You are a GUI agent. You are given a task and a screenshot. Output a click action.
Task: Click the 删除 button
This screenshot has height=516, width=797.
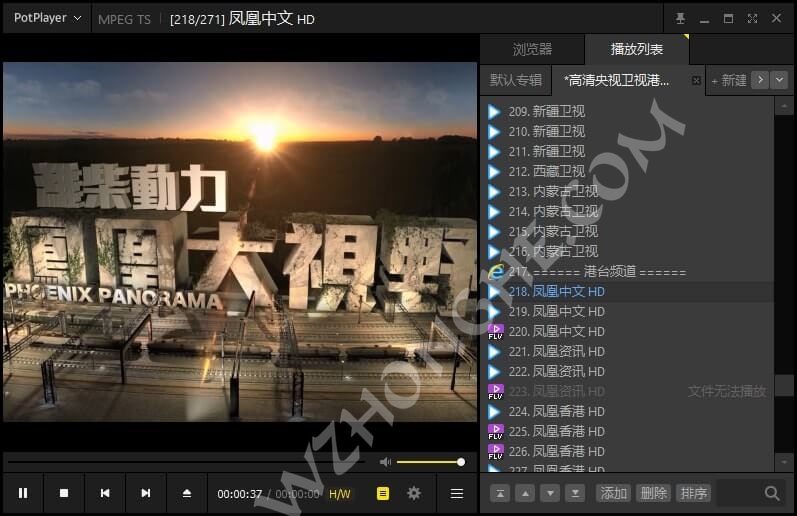tap(653, 493)
